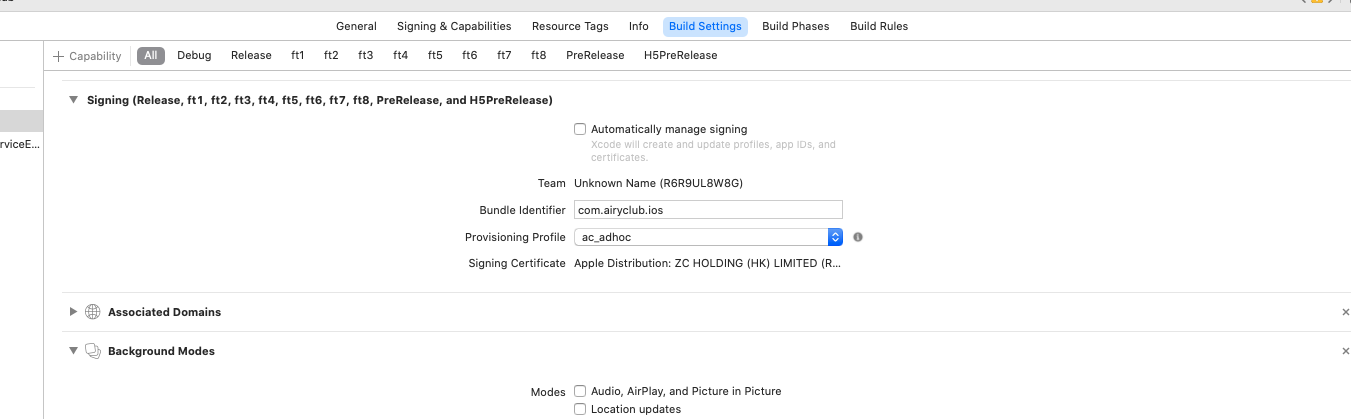The height and width of the screenshot is (419, 1351).
Task: Open the Build Rules tab
Action: pyautogui.click(x=879, y=26)
